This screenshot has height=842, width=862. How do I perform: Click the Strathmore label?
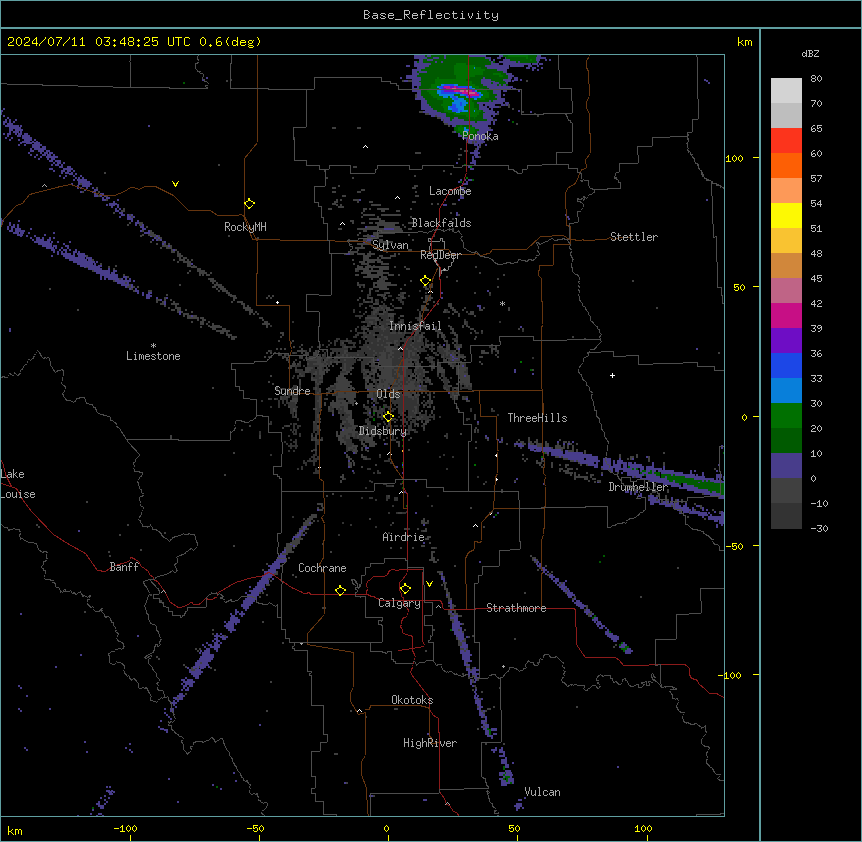(x=516, y=608)
